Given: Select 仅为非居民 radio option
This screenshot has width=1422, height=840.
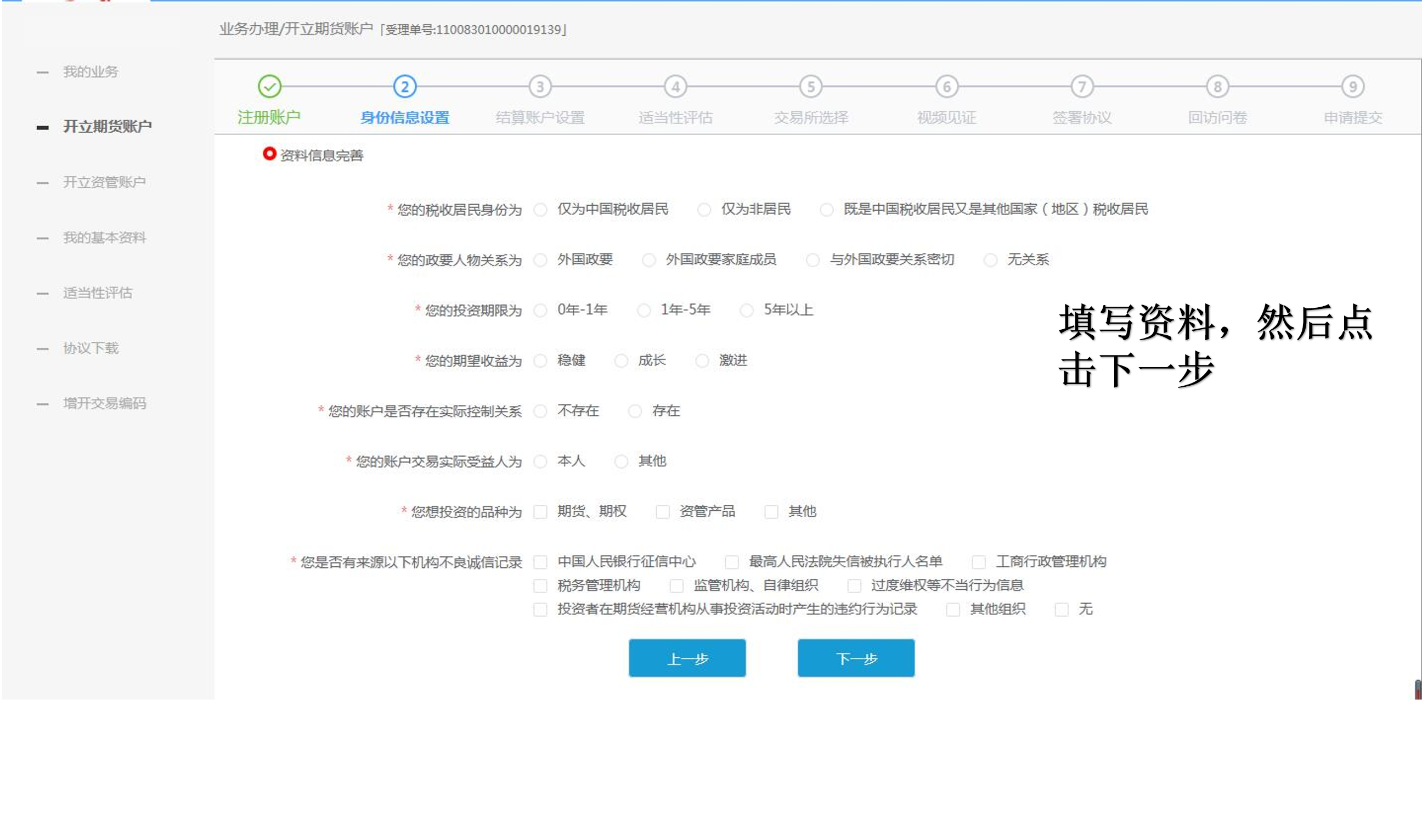Looking at the screenshot, I should 704,210.
